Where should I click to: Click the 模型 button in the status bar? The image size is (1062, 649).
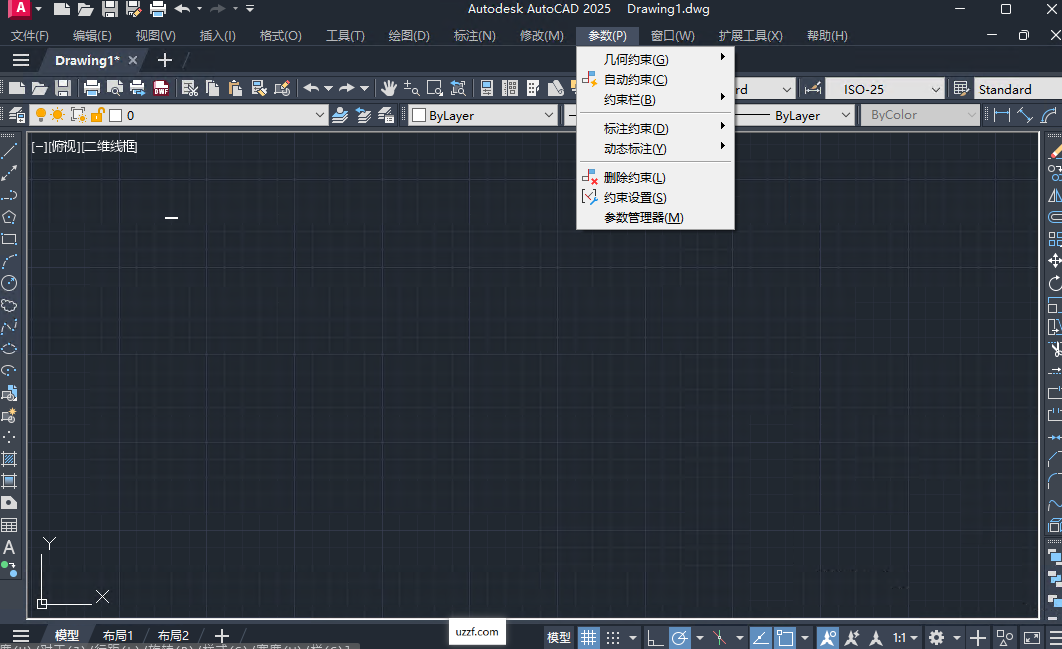[557, 637]
